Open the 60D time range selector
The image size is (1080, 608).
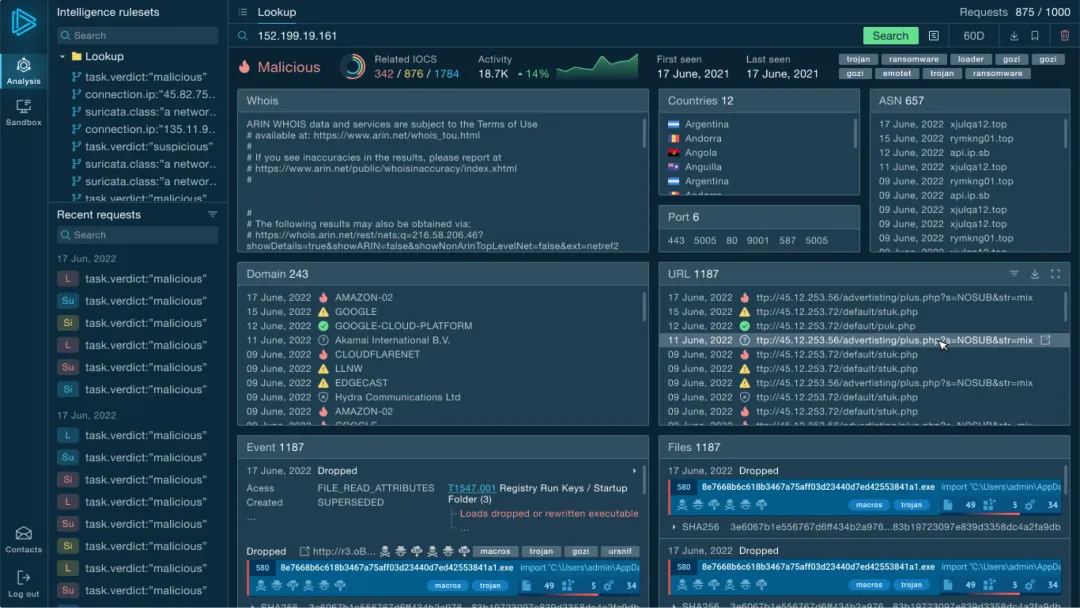pos(973,36)
